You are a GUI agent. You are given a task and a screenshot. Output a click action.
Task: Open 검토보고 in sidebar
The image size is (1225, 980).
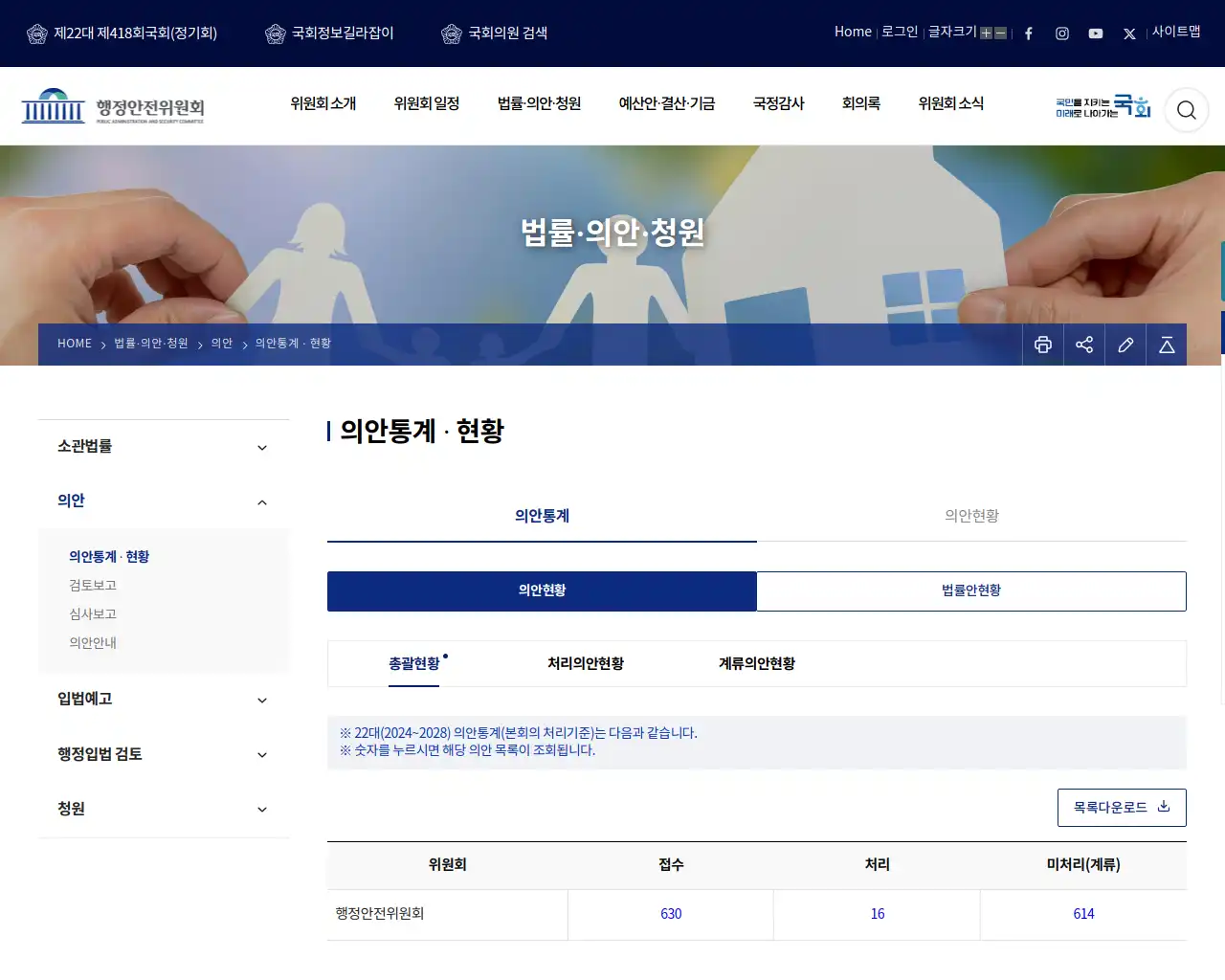tap(93, 586)
